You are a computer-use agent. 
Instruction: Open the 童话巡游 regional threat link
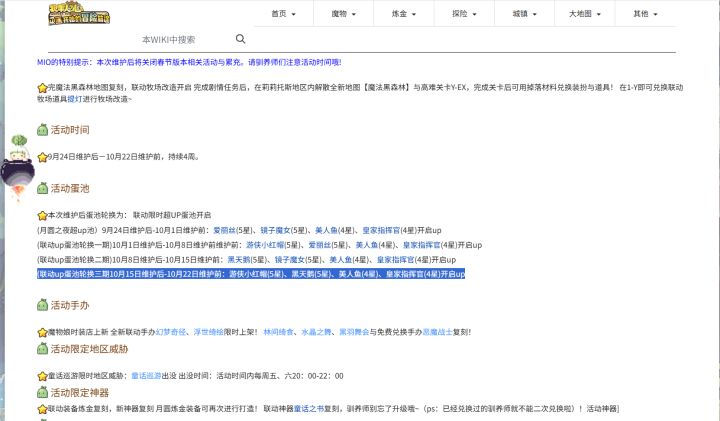[x=146, y=376]
